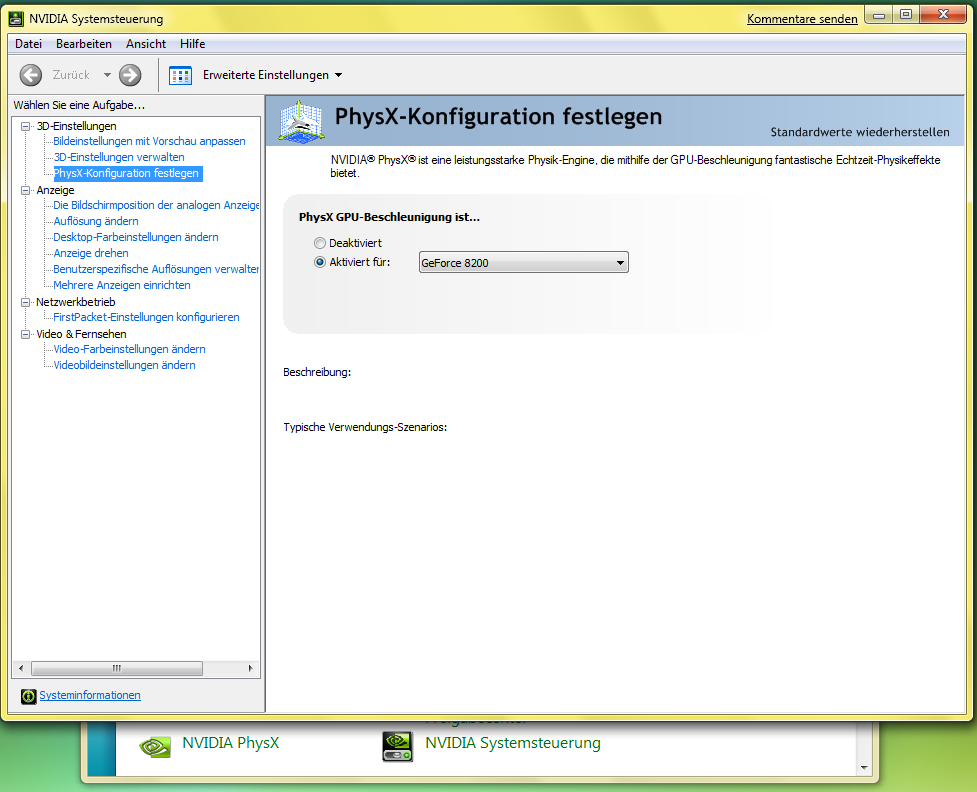Click the task tree horizontal scrollbar thumb
Viewport: 977px width, 792px height.
click(x=117, y=669)
